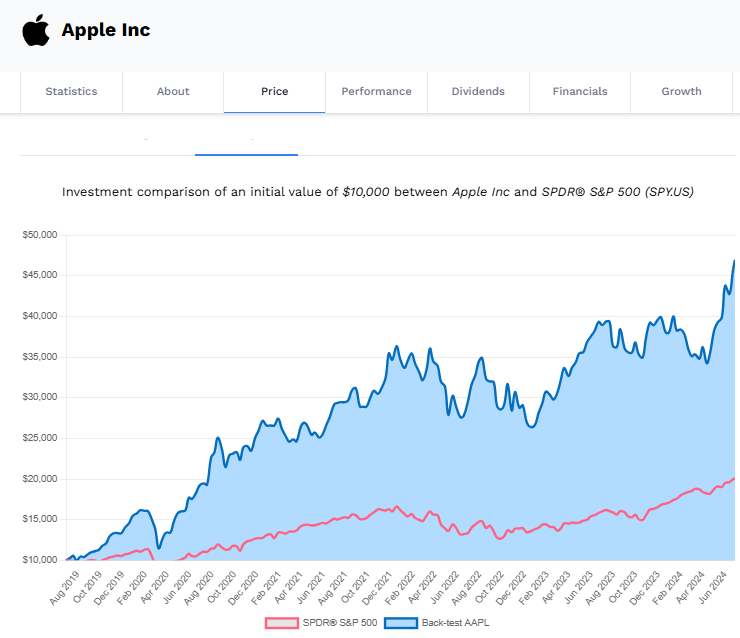Click the investment comparison chart title
This screenshot has height=638, width=740.
click(378, 192)
